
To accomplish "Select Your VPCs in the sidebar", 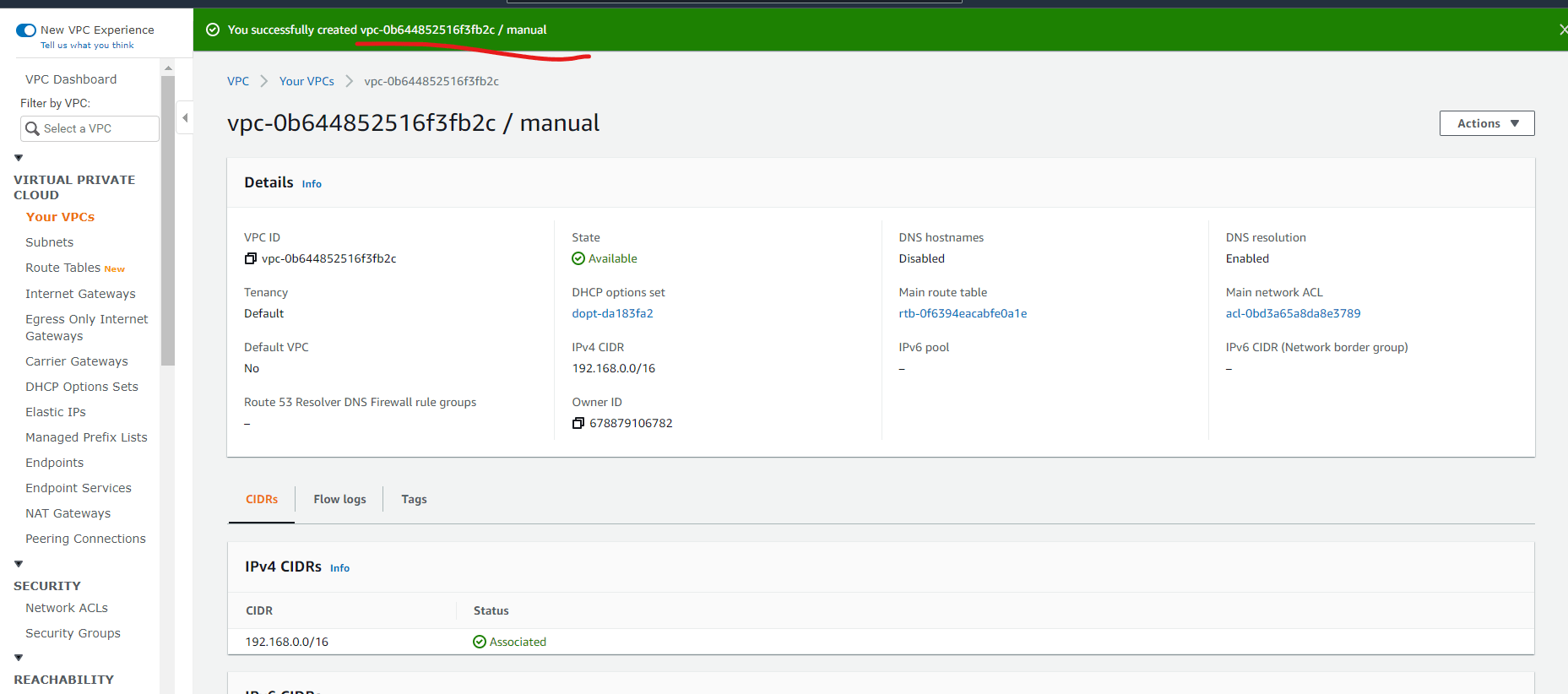I will (60, 217).
